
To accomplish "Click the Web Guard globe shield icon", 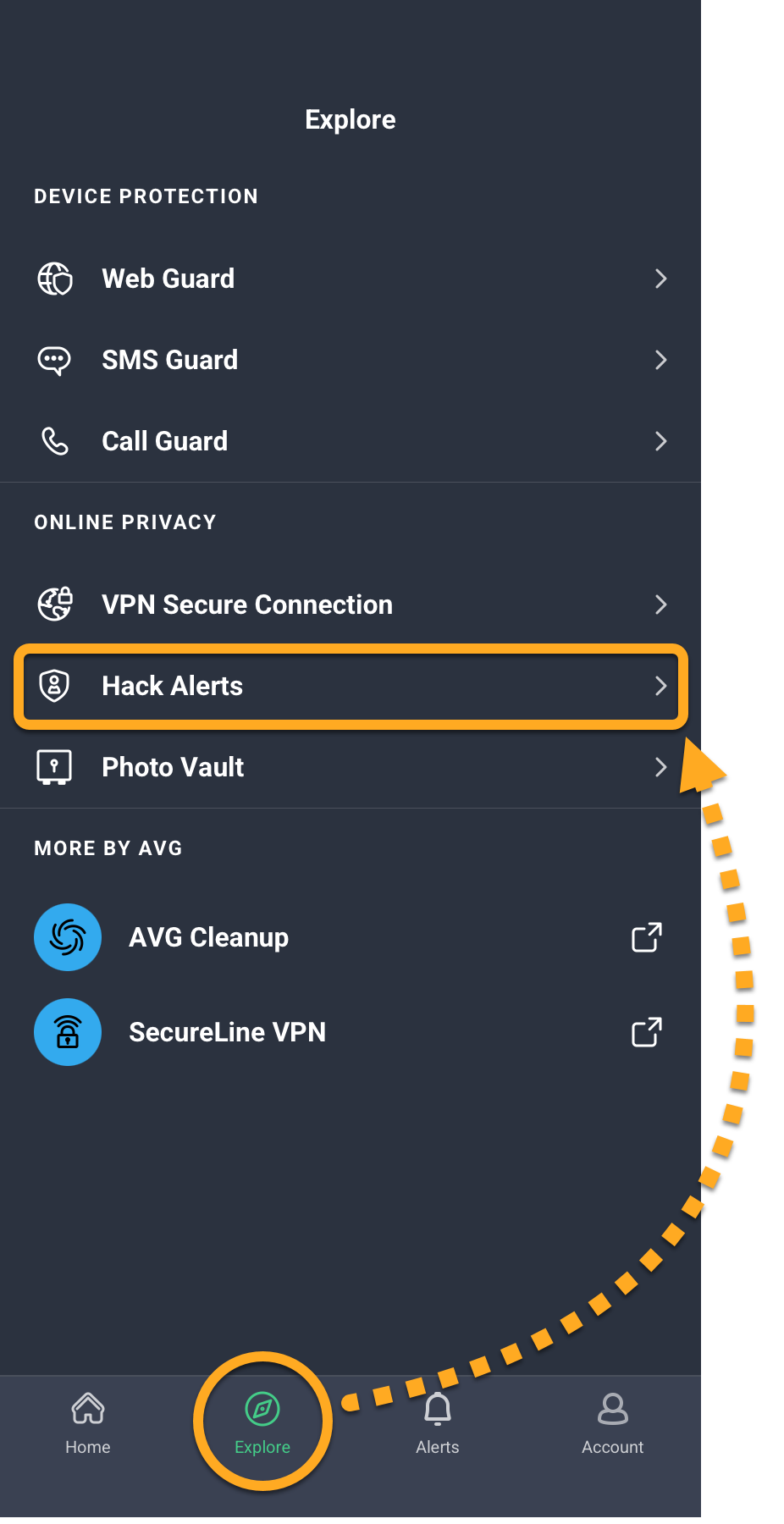I will coord(55,279).
